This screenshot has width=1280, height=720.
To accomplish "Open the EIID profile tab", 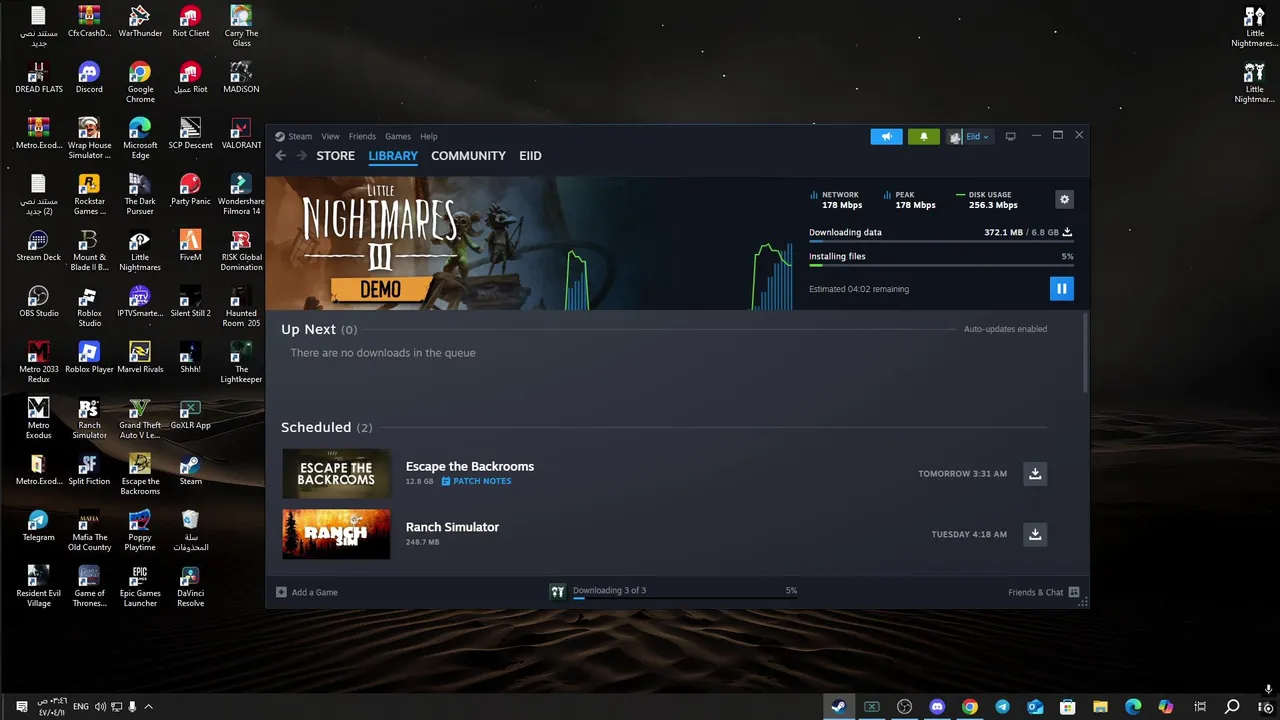I will tap(530, 156).
